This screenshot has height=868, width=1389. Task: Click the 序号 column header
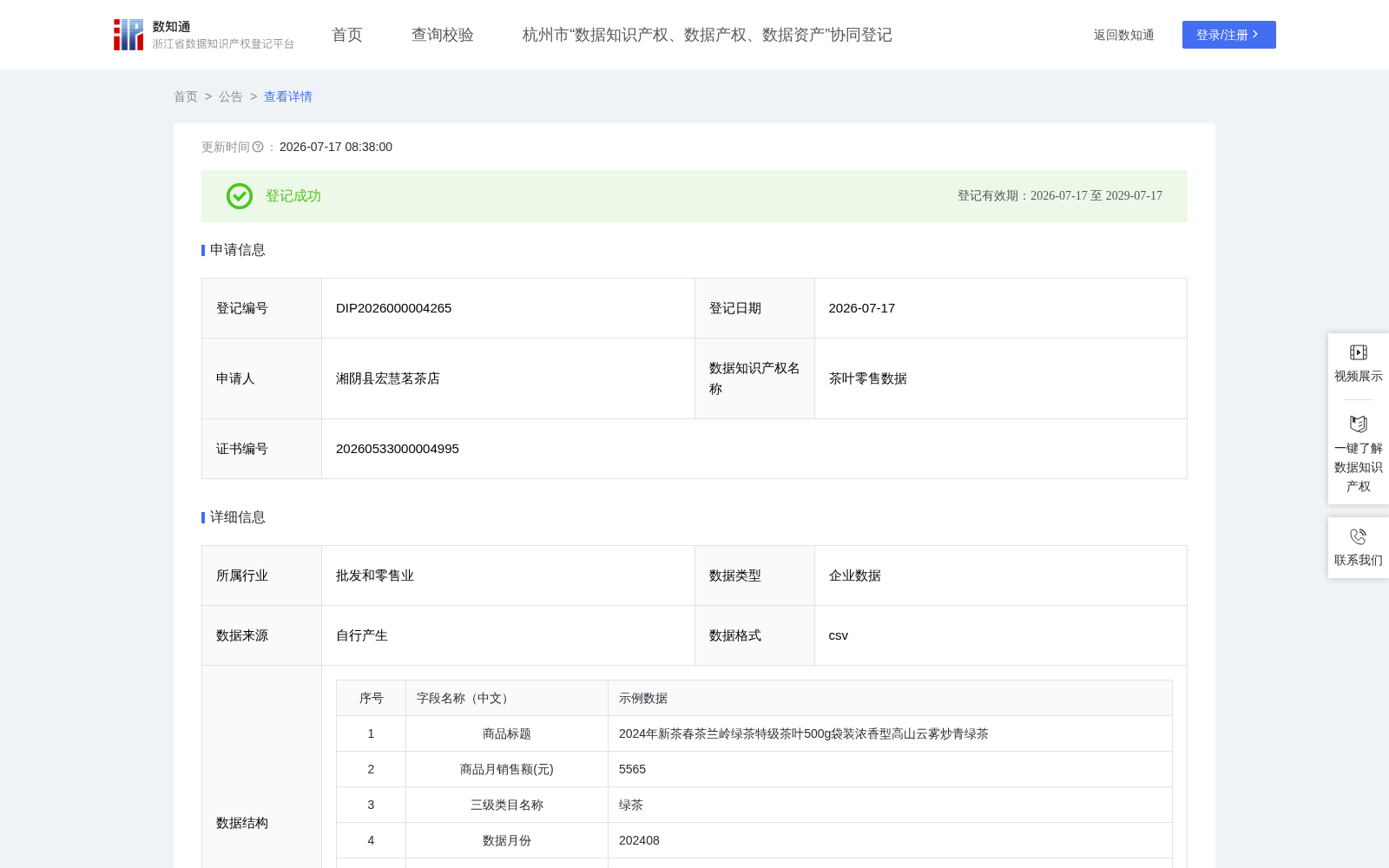coord(372,698)
